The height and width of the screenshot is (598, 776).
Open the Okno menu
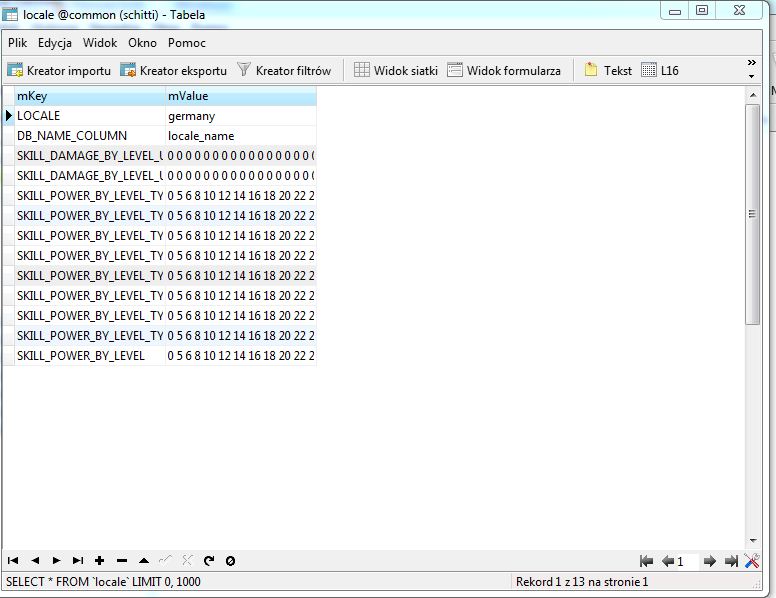tap(142, 43)
